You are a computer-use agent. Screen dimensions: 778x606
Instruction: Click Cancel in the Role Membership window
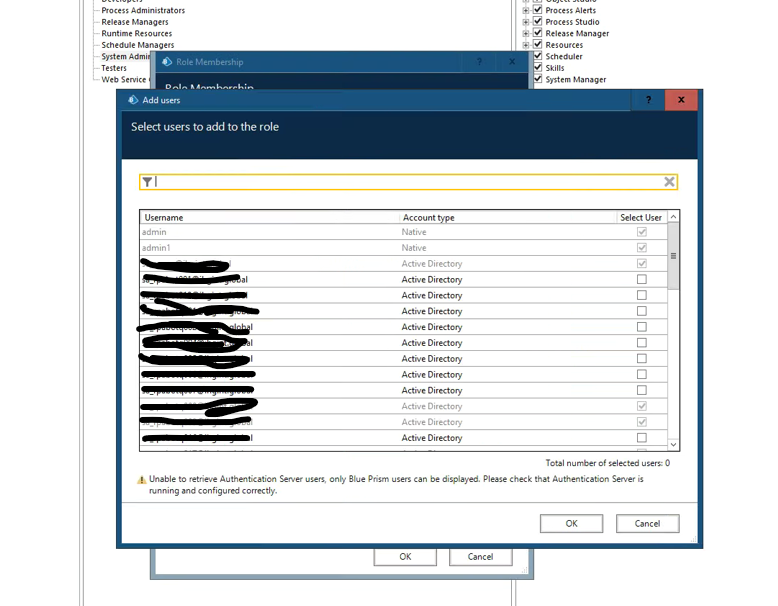(x=480, y=557)
